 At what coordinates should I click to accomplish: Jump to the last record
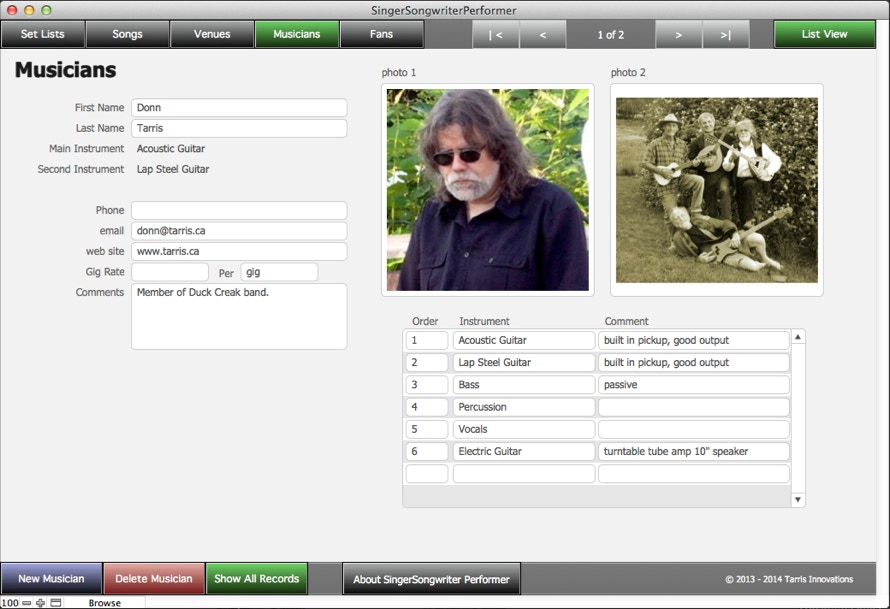pos(725,34)
